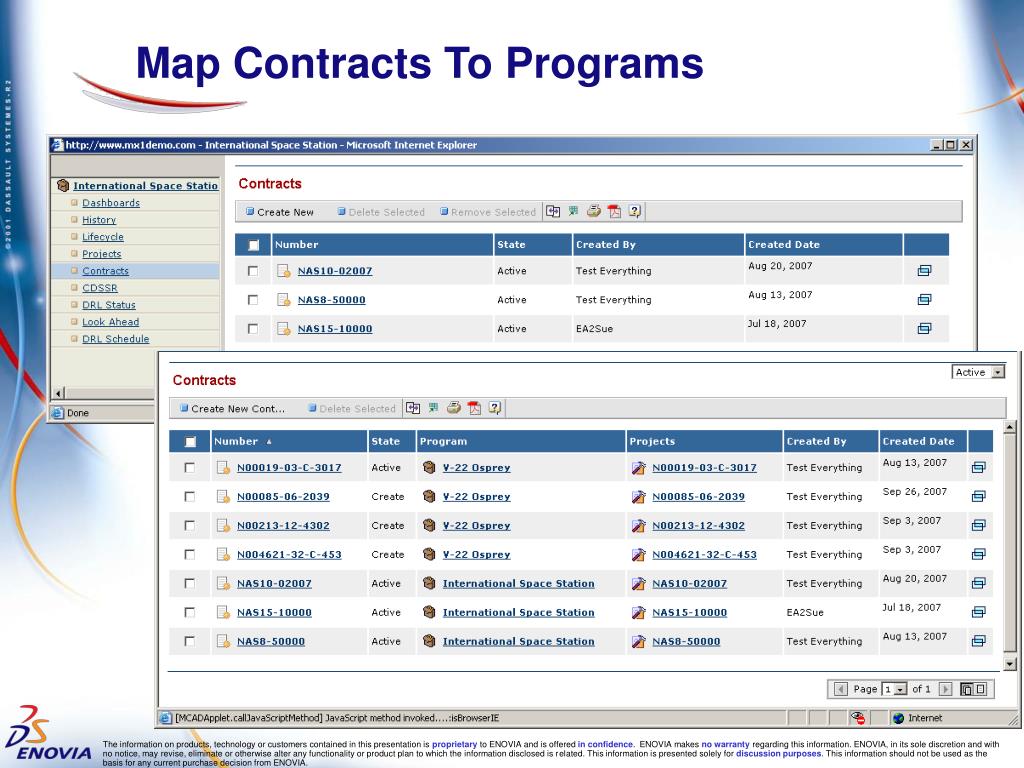This screenshot has height=768, width=1024.
Task: Check the NAS8-50000 row in upper table
Action: tap(253, 300)
